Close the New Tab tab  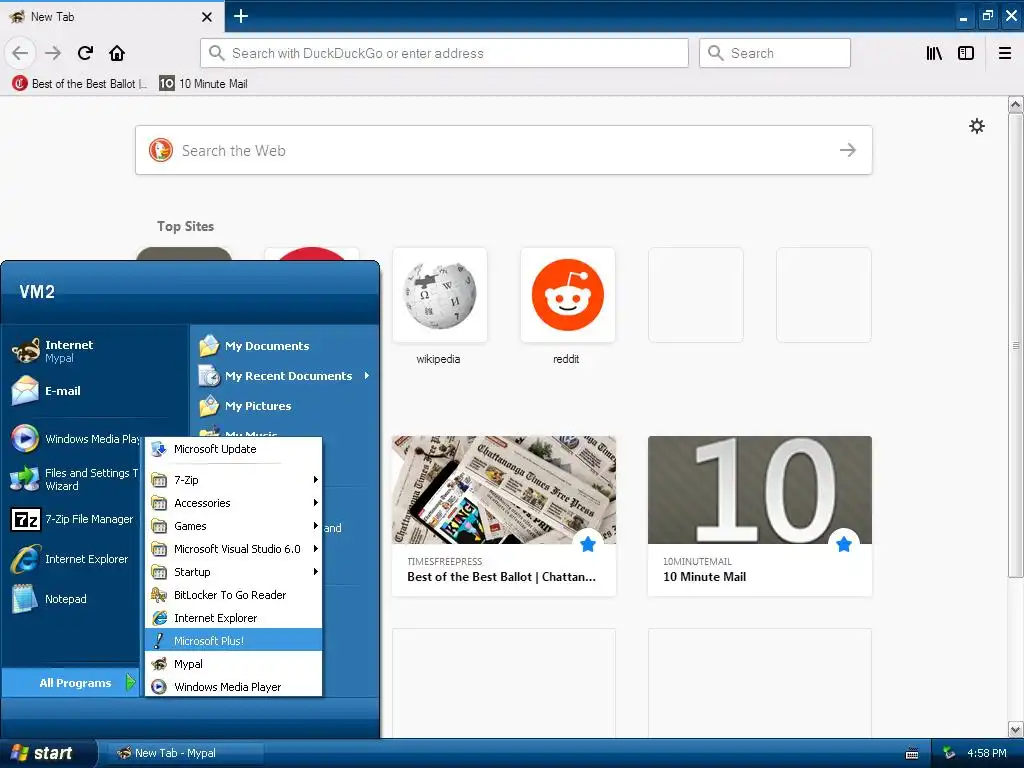pos(207,17)
